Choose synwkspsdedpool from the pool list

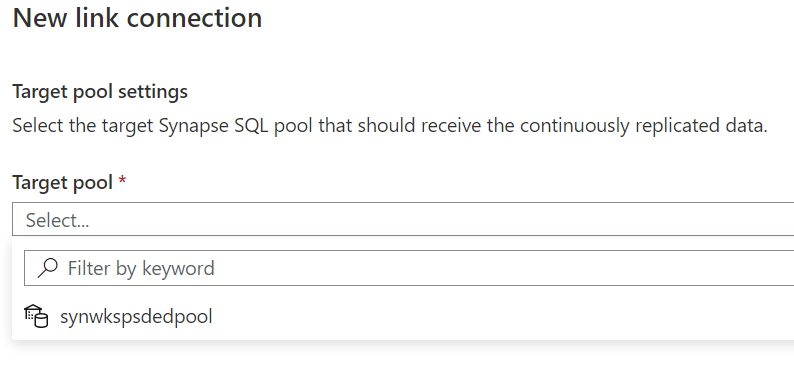point(403,317)
